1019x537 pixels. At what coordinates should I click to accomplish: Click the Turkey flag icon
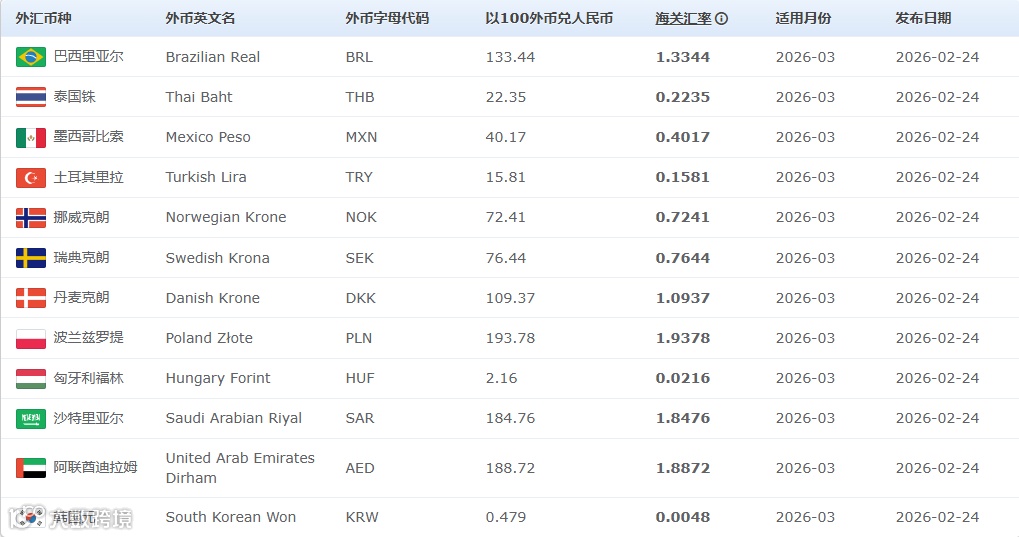point(31,177)
